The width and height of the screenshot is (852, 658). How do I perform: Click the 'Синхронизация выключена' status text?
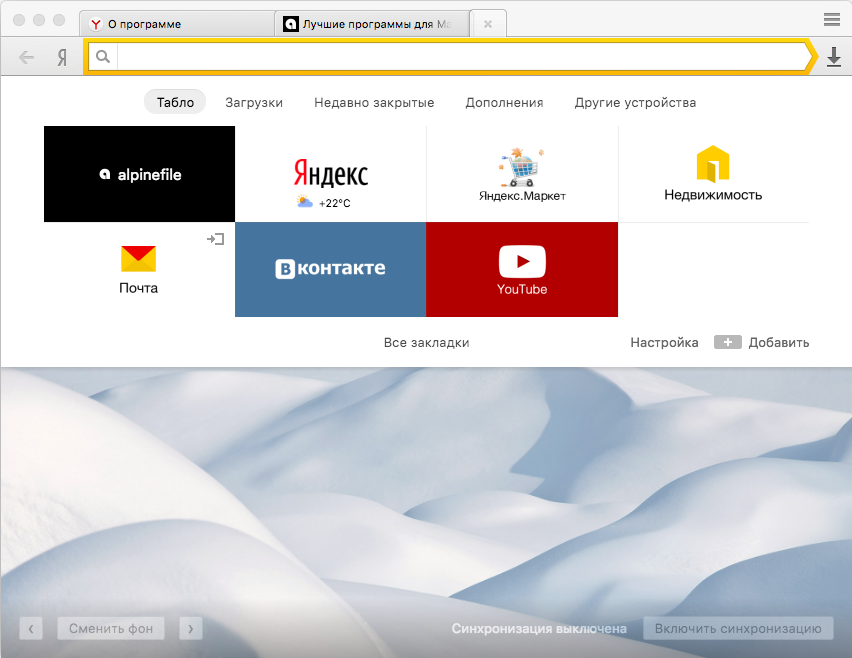(x=539, y=629)
